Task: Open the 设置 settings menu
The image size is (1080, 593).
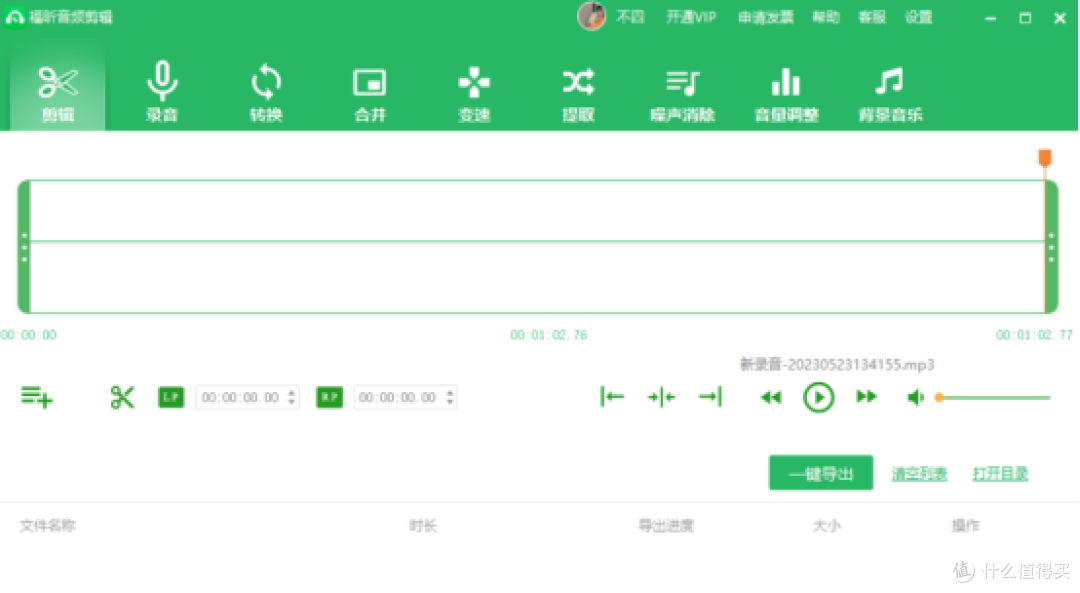Action: [x=918, y=17]
